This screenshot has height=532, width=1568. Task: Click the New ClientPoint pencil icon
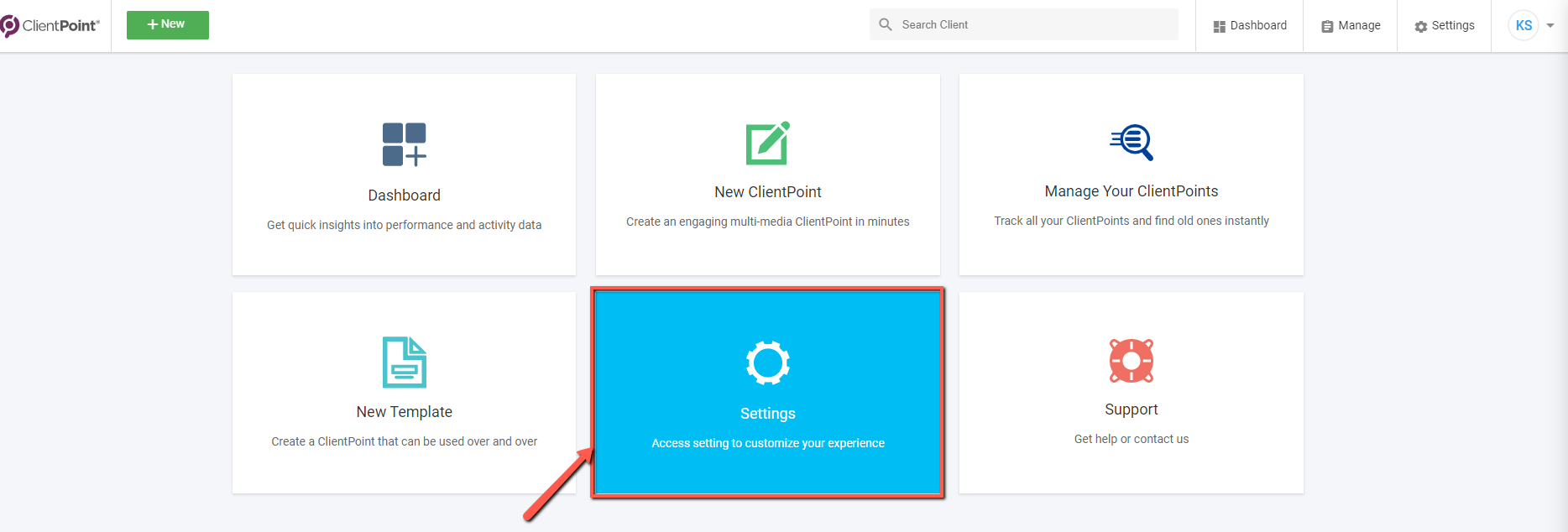point(768,143)
